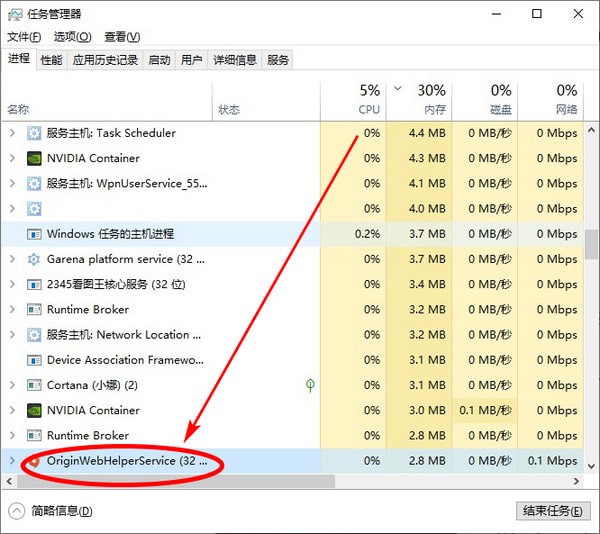Switch to the 启动 tab
The image size is (600, 534).
coord(159,60)
